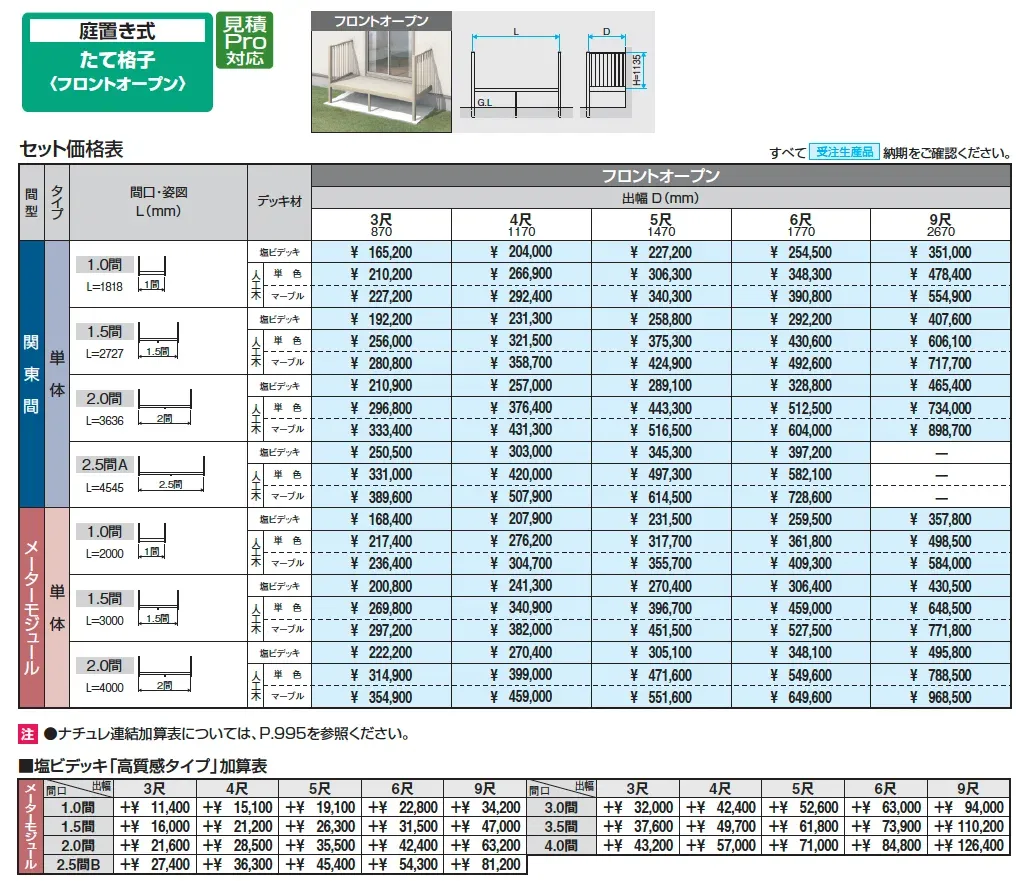Screen dimensions: 1016x881
Task: Click the 庭置き式 label in the green banner
Action: tap(117, 30)
